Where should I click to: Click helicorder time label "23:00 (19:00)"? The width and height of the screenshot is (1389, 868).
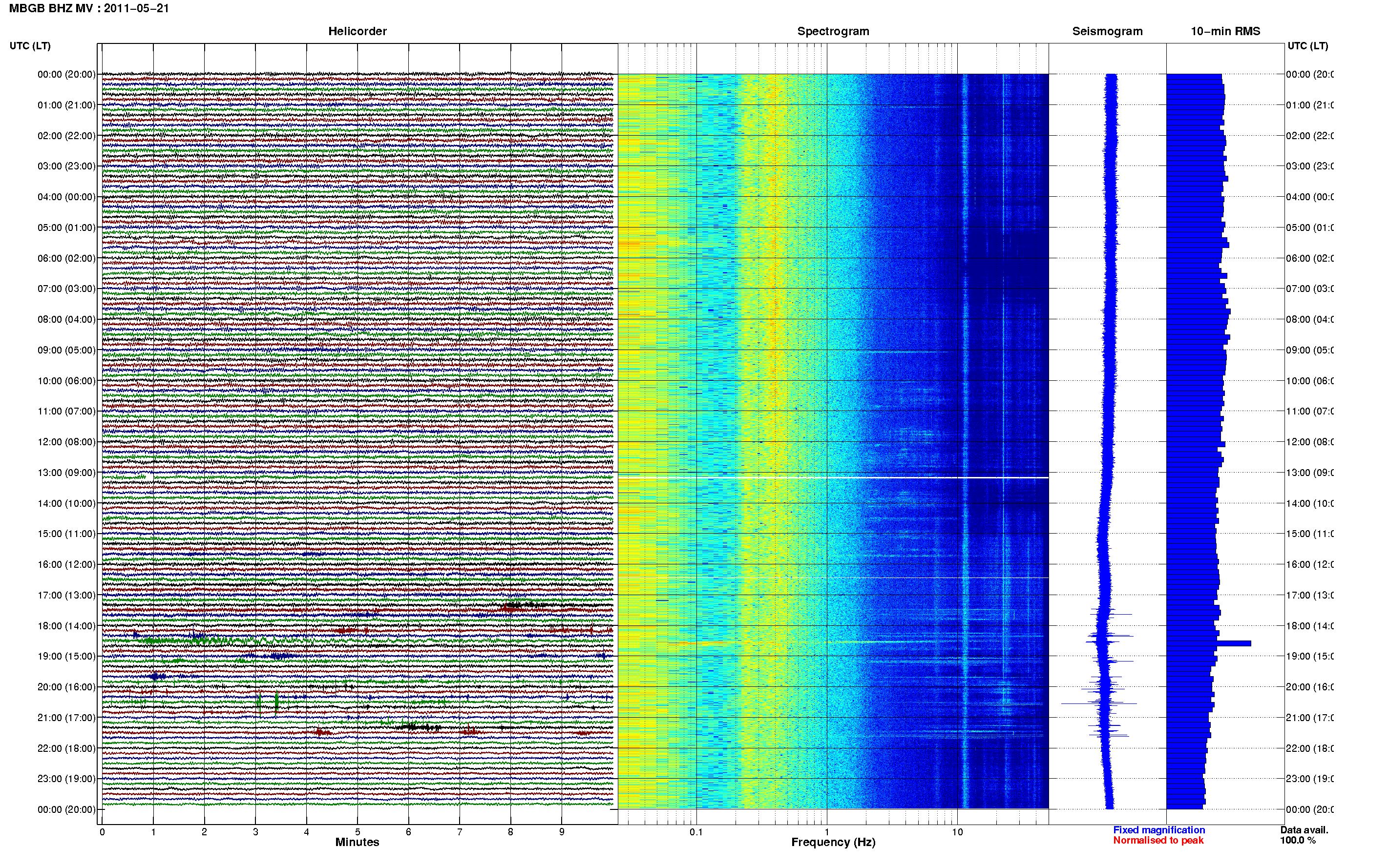66,779
